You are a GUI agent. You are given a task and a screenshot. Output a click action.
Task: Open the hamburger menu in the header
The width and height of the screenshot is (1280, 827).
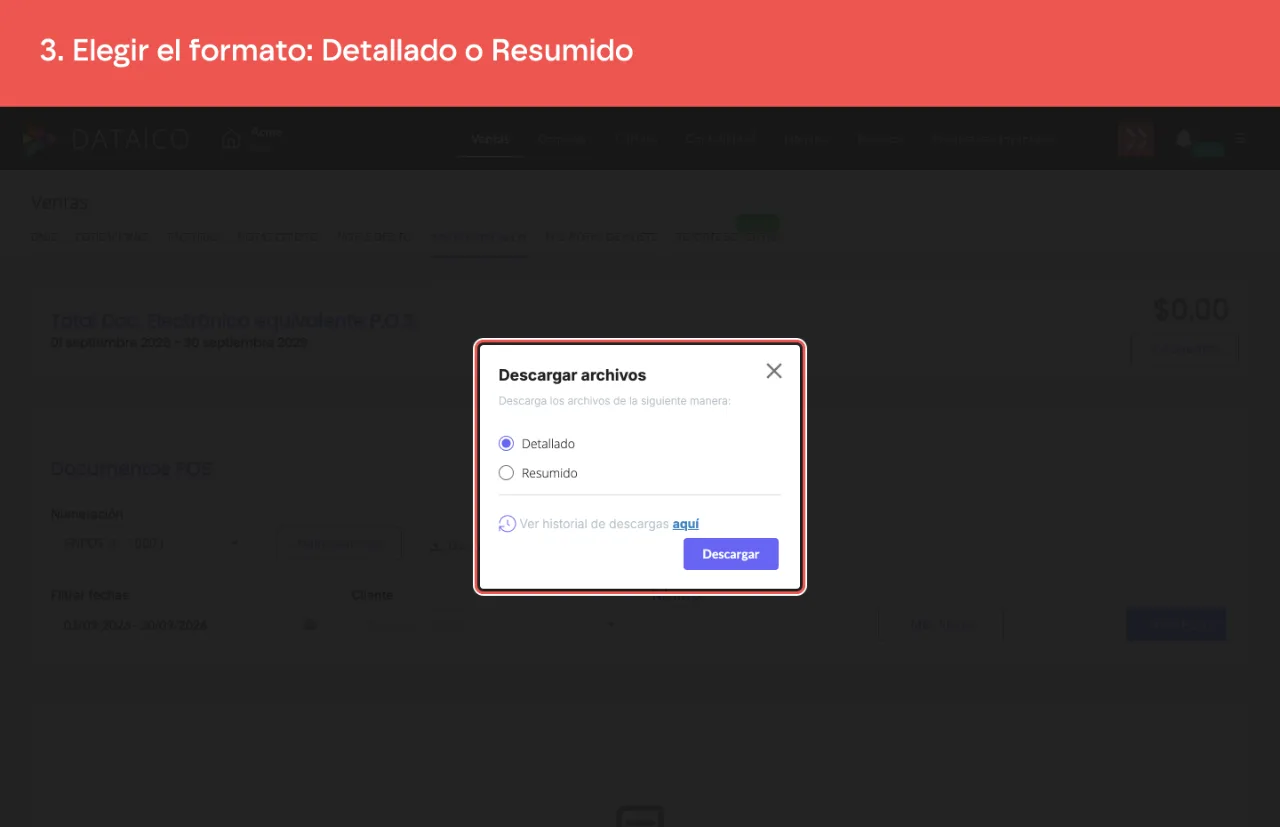click(x=1240, y=139)
